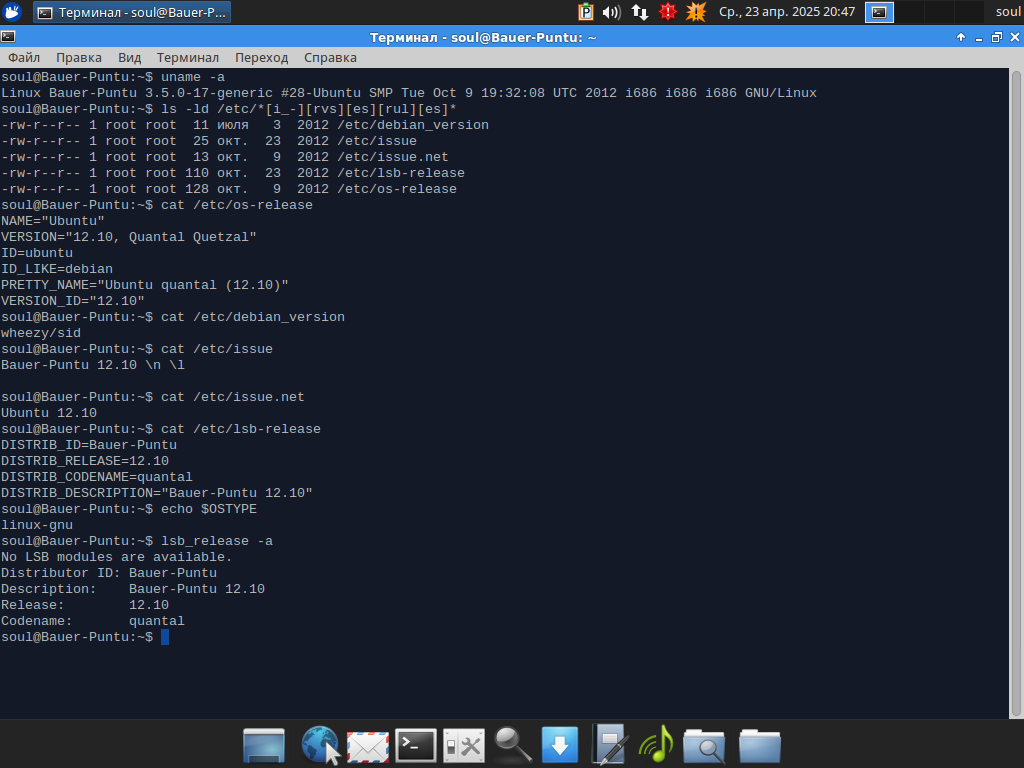Click the terminal vertical scrollbar
The image size is (1024, 768).
(1017, 393)
